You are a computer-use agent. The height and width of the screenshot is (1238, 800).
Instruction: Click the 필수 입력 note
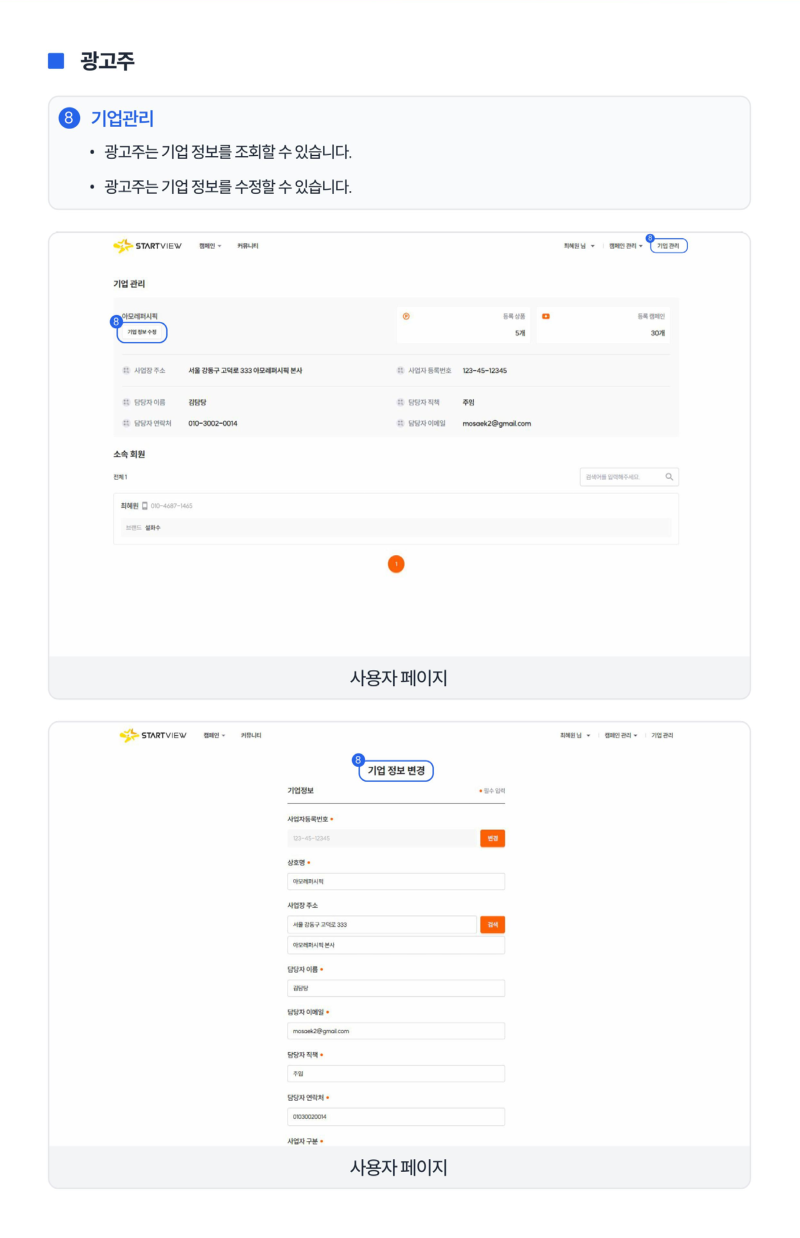tap(492, 791)
